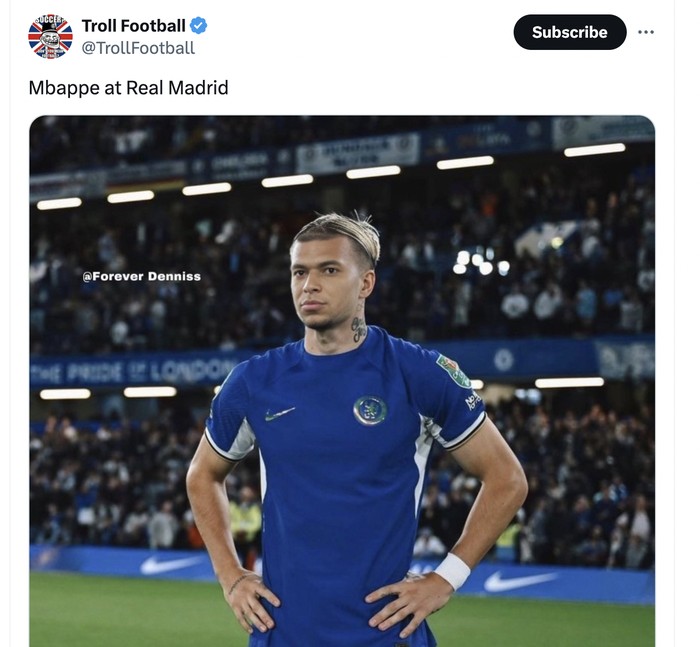The height and width of the screenshot is (647, 700).
Task: Click the Nike swoosh on the jersey
Action: pyautogui.click(x=280, y=413)
